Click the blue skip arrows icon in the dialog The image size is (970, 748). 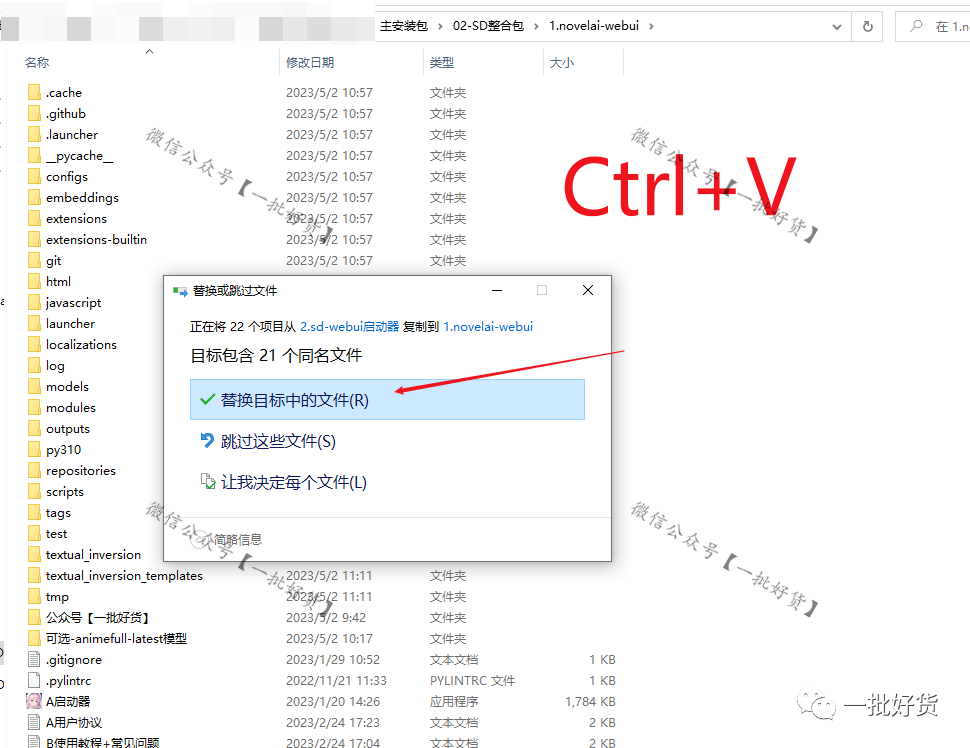point(206,439)
